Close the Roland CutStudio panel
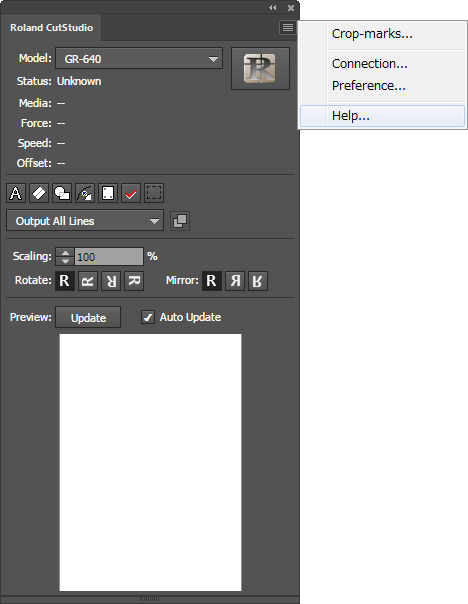468x604 pixels. [291, 8]
